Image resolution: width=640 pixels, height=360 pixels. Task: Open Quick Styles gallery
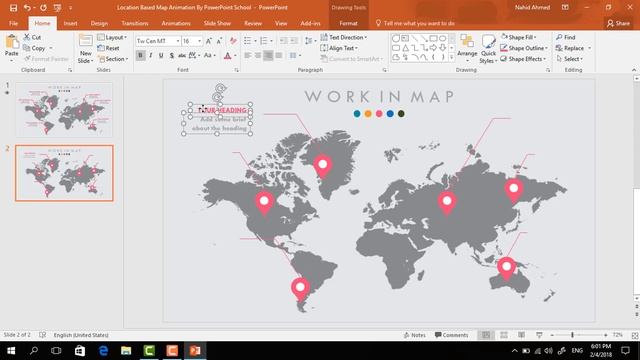click(488, 49)
